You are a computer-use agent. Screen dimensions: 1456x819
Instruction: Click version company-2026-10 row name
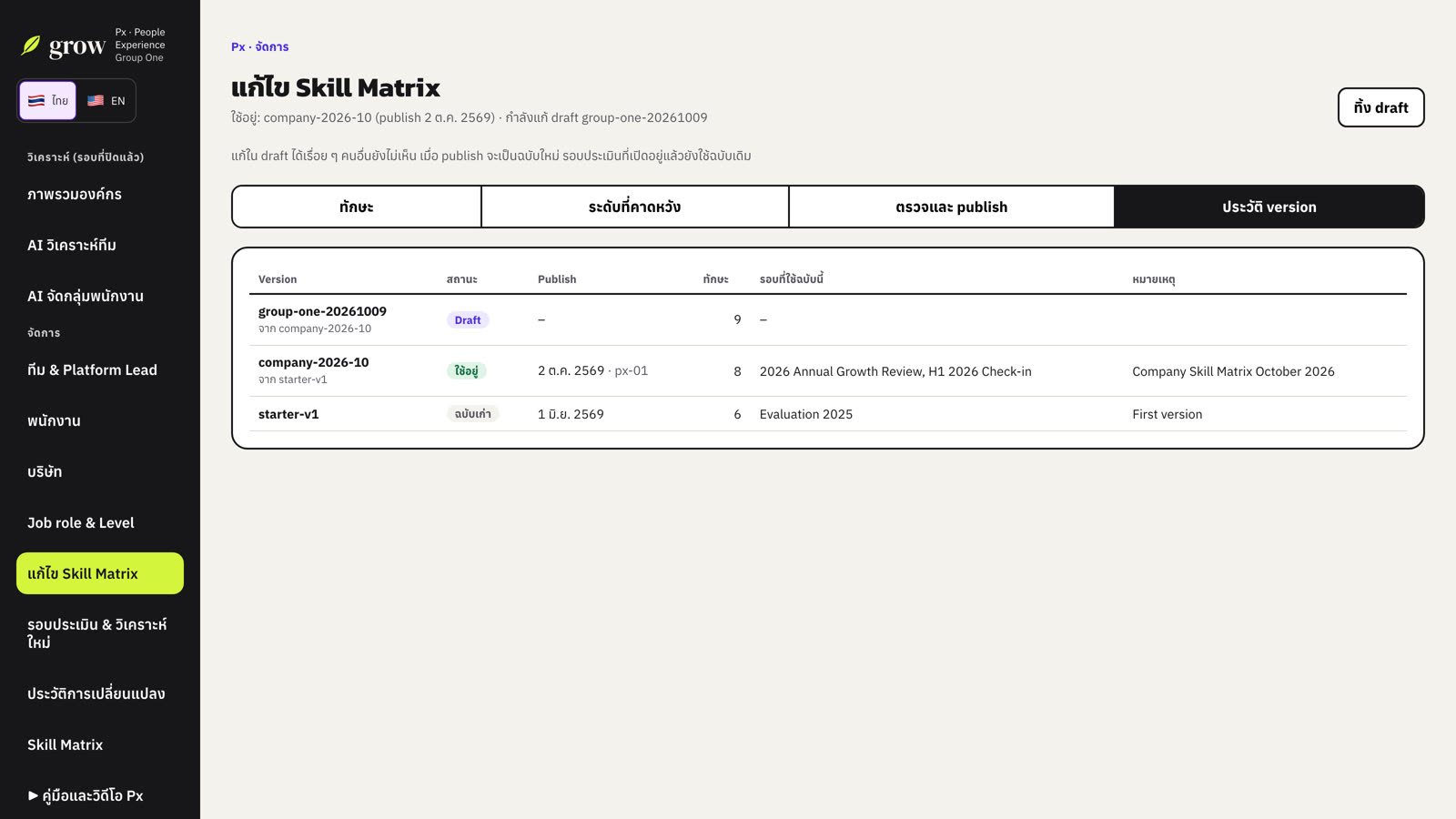(x=313, y=362)
